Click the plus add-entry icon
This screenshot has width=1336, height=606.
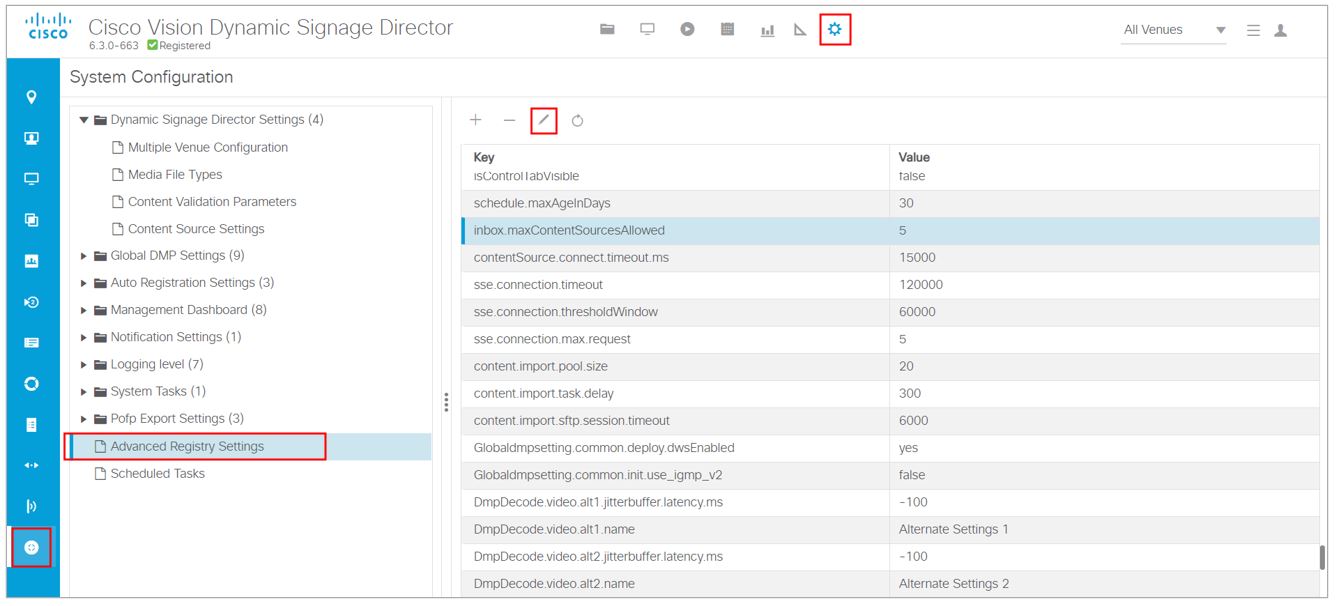pos(476,120)
